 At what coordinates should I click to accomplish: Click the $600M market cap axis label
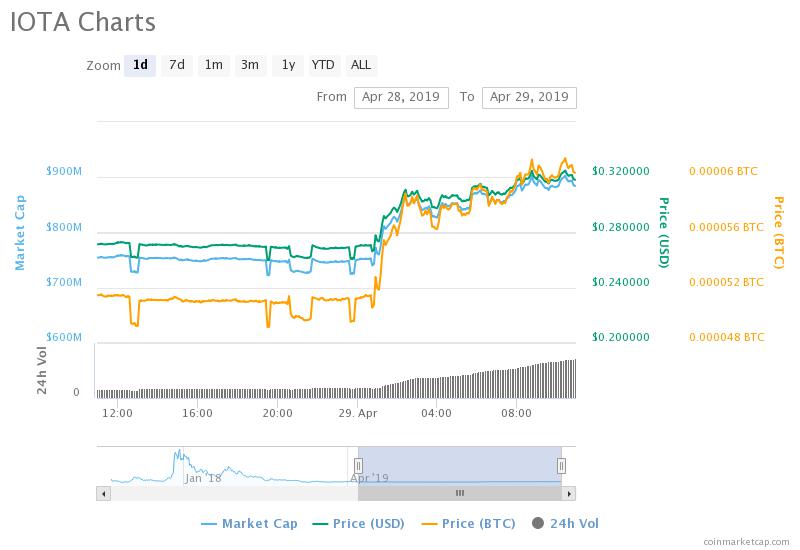pyautogui.click(x=64, y=337)
